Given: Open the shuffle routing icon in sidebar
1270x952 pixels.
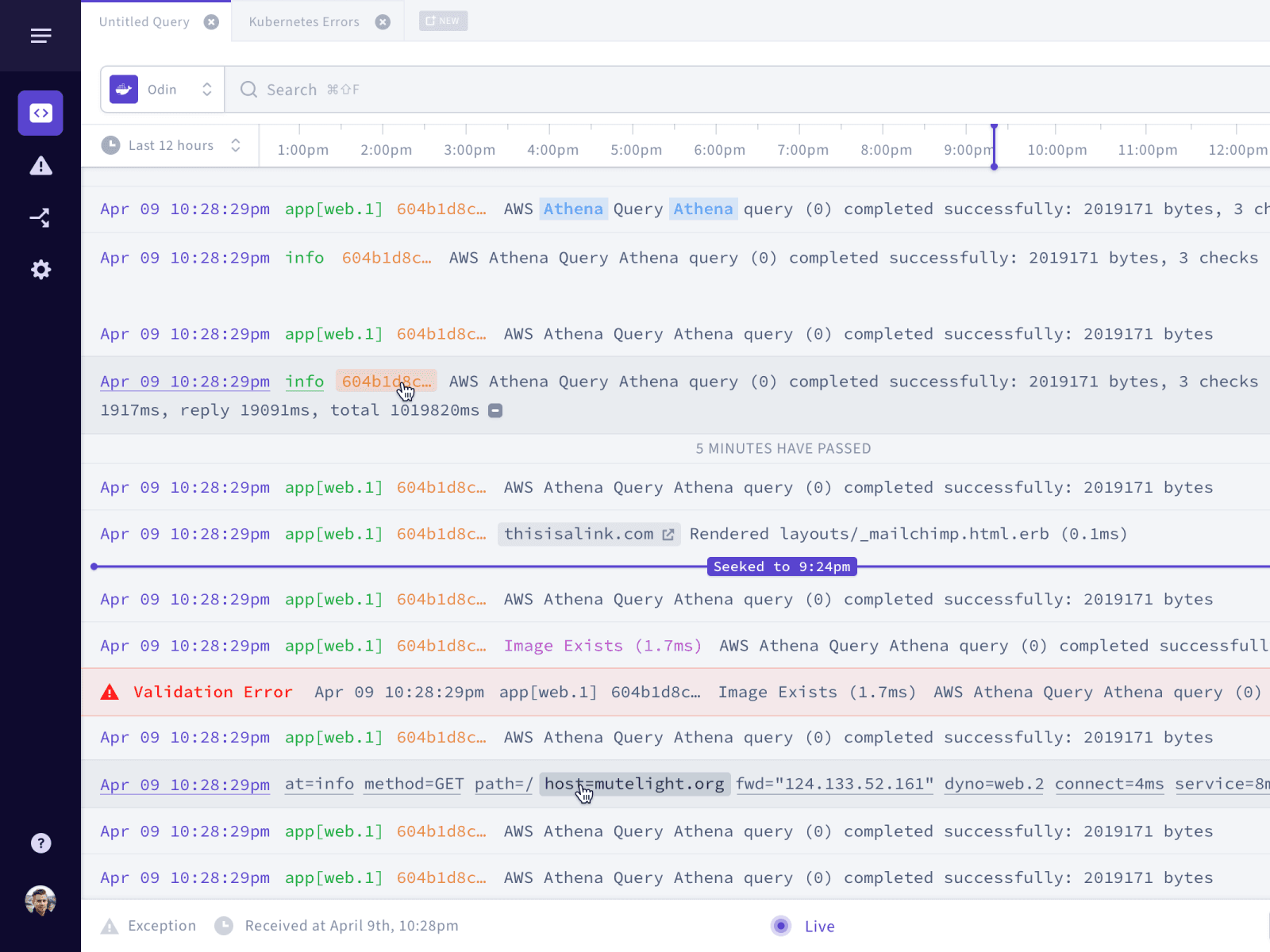Looking at the screenshot, I should point(40,217).
